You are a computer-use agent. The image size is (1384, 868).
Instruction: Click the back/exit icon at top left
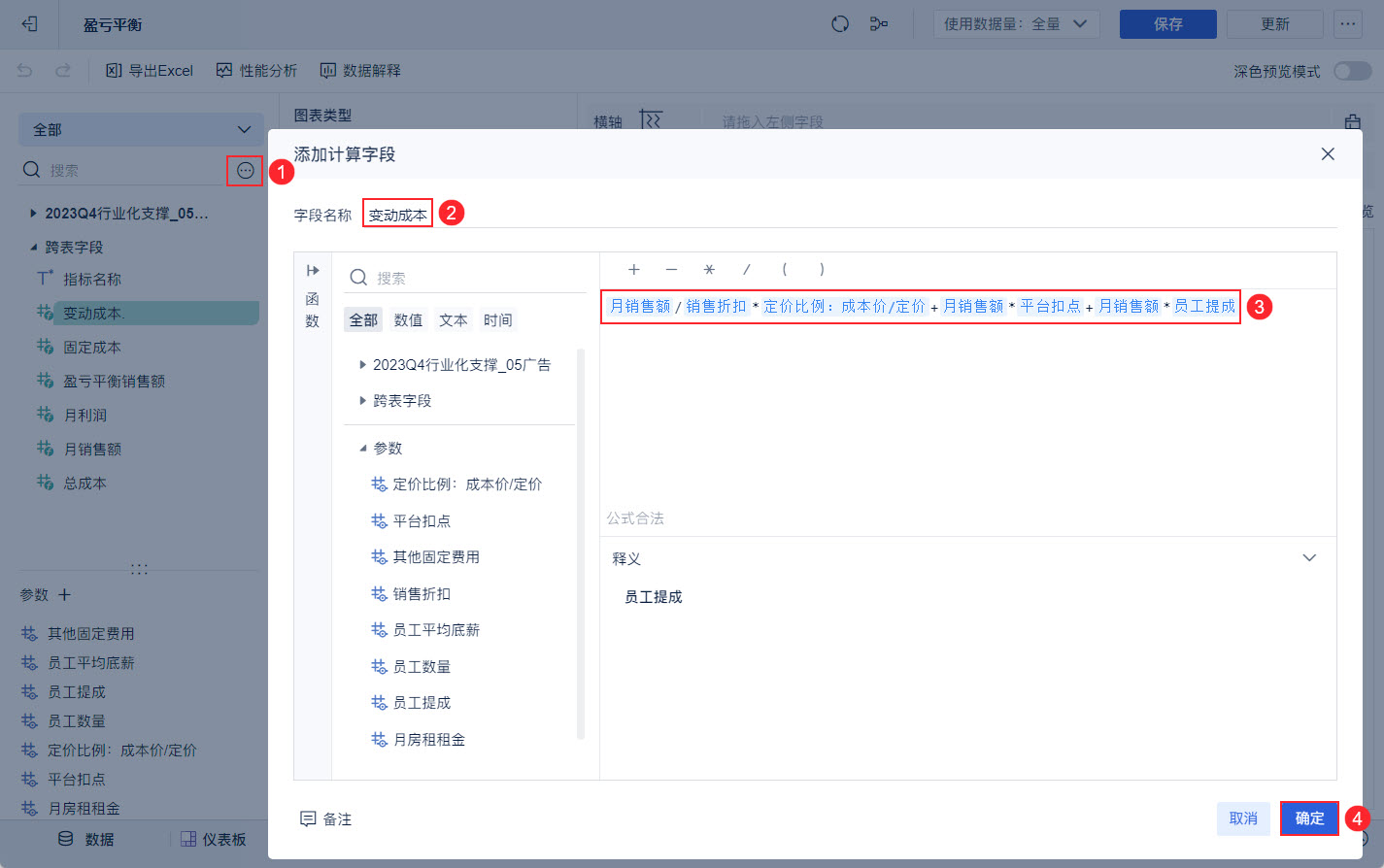point(29,24)
